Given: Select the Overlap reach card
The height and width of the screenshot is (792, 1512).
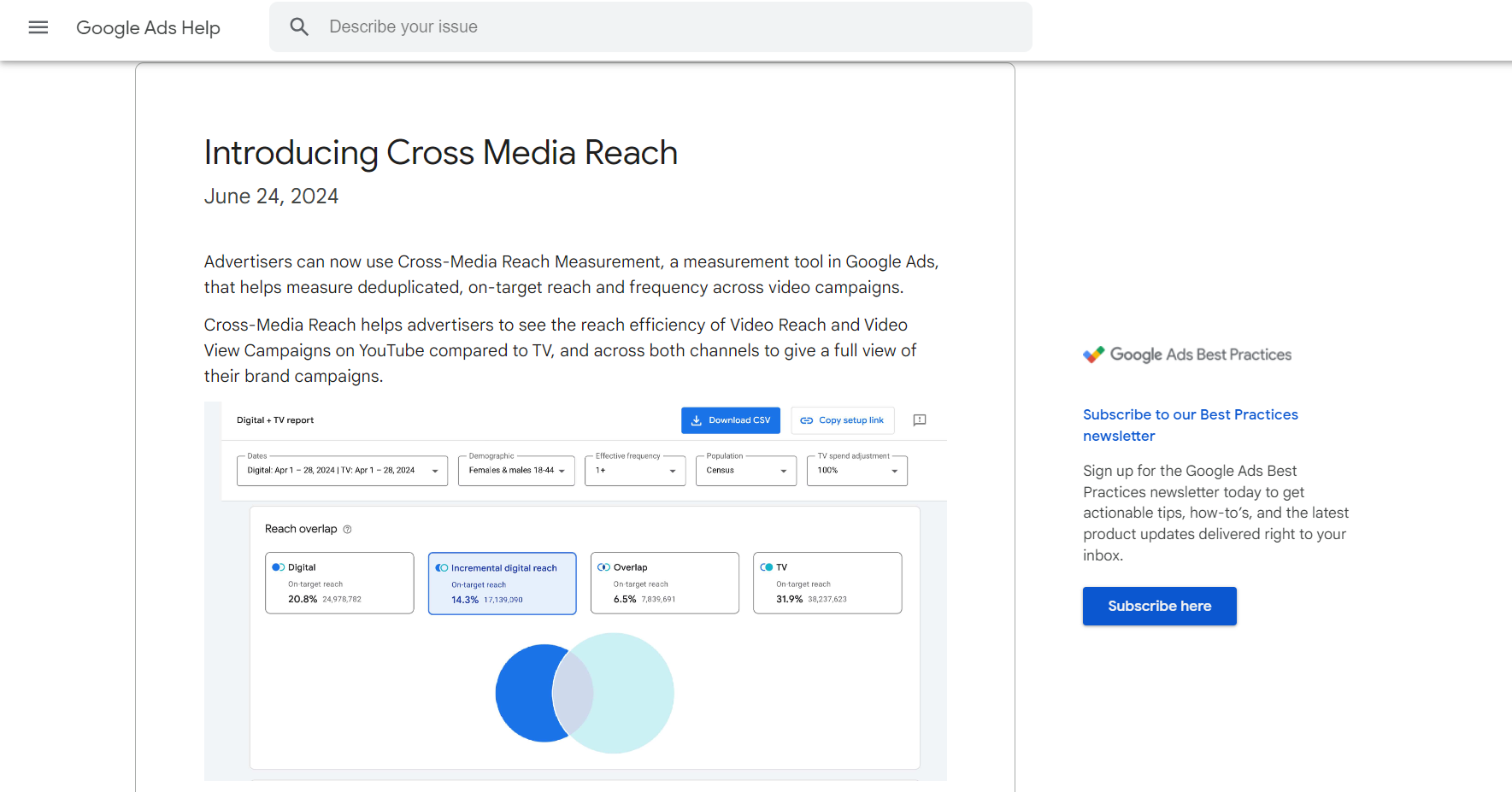Looking at the screenshot, I should pos(665,583).
